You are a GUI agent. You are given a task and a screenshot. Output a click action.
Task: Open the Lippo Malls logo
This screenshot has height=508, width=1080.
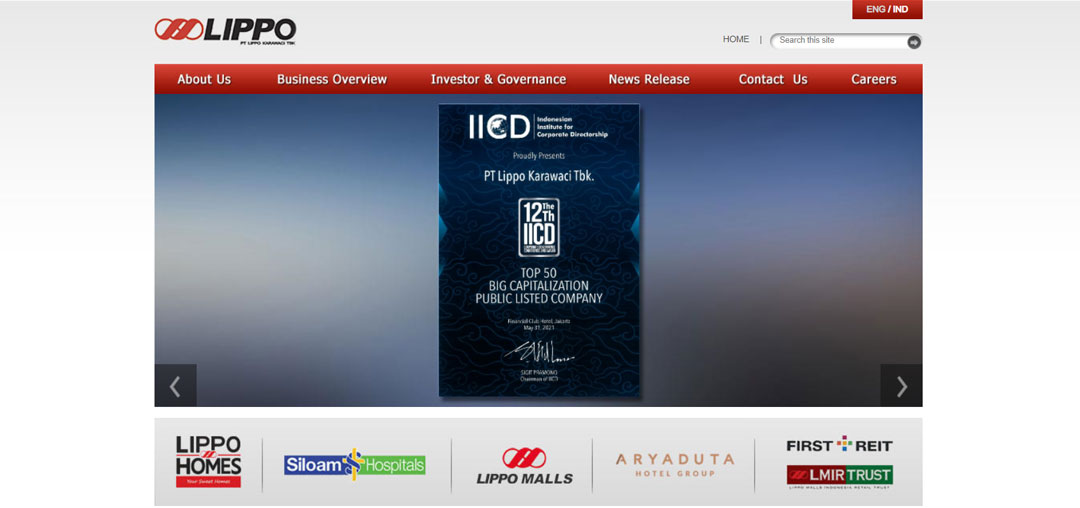[x=524, y=466]
